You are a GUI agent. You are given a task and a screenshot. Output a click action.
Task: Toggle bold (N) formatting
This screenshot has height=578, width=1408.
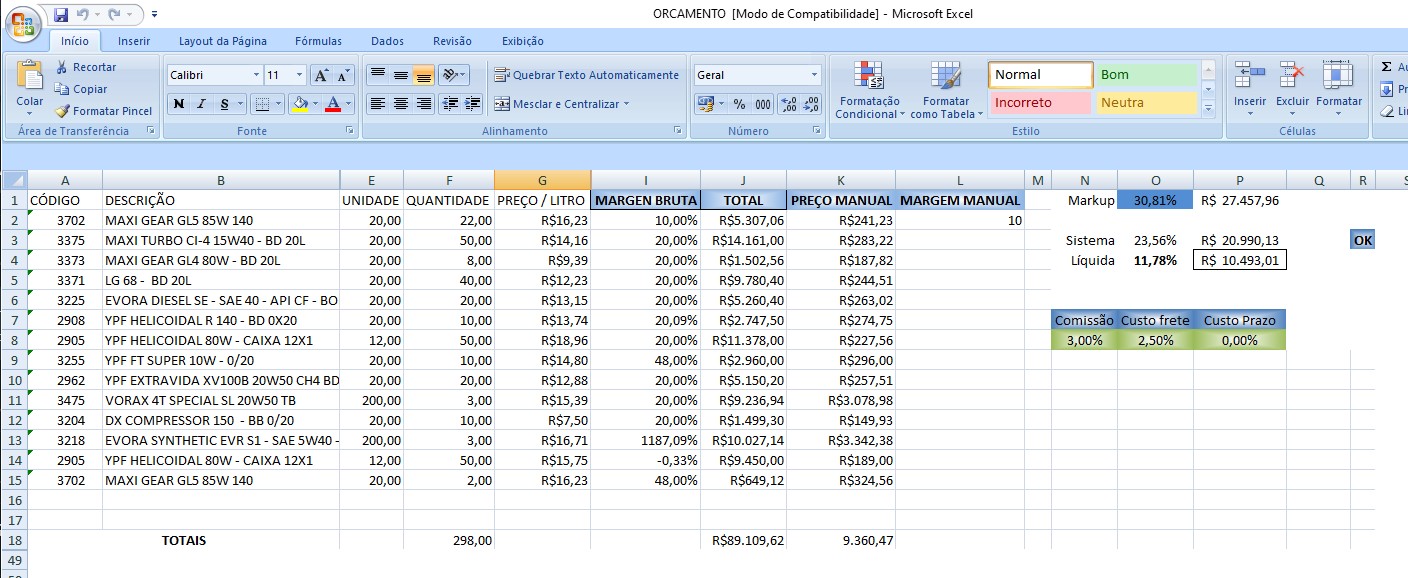(179, 104)
